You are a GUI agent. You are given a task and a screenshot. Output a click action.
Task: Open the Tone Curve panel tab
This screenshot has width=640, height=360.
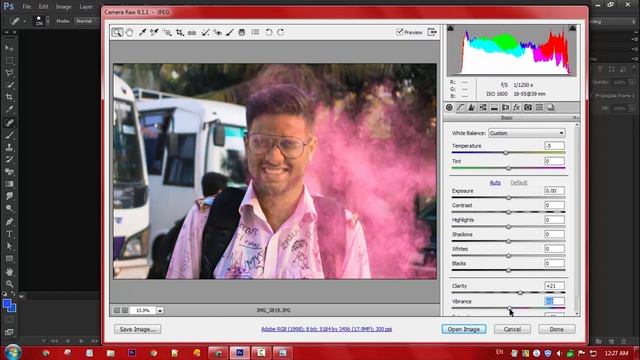tap(460, 107)
